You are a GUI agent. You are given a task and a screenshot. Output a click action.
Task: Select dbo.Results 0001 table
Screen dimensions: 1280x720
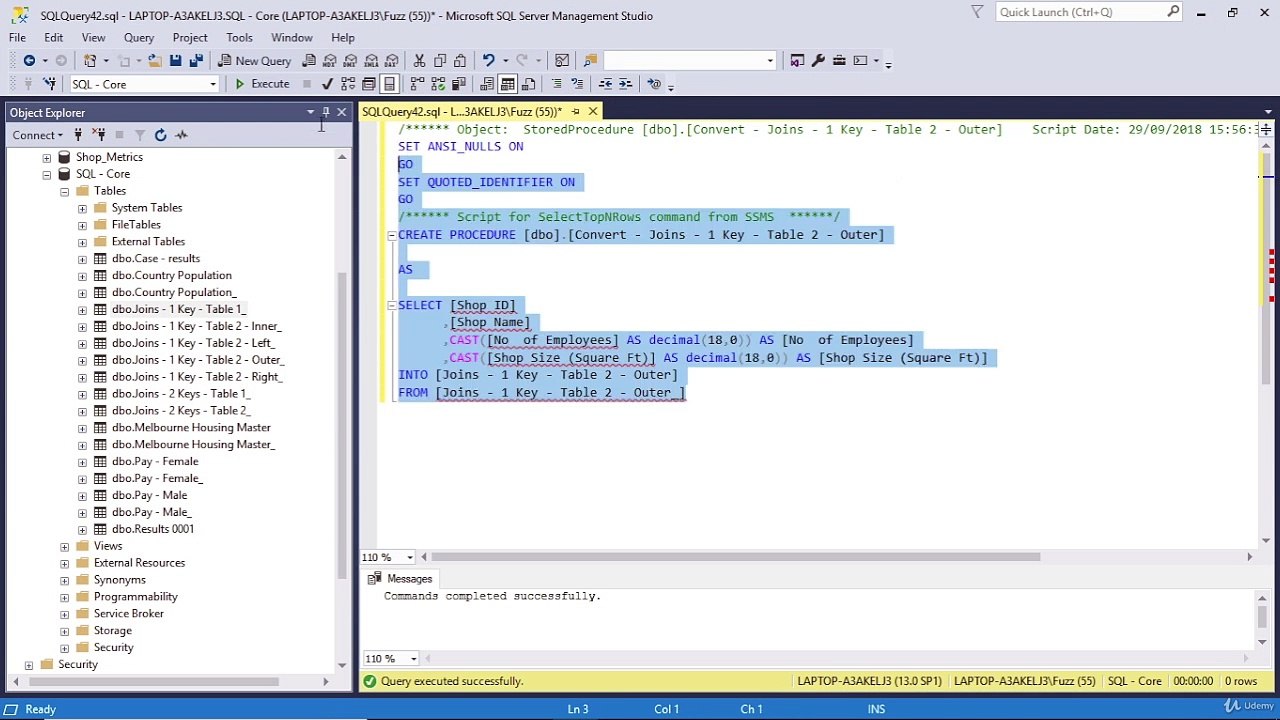click(x=153, y=529)
